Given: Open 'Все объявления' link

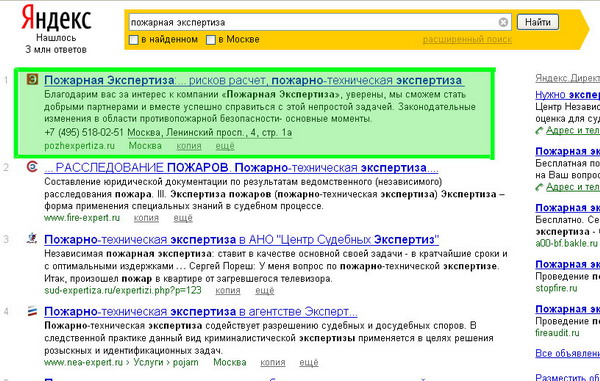Looking at the screenshot, I should [x=567, y=353].
